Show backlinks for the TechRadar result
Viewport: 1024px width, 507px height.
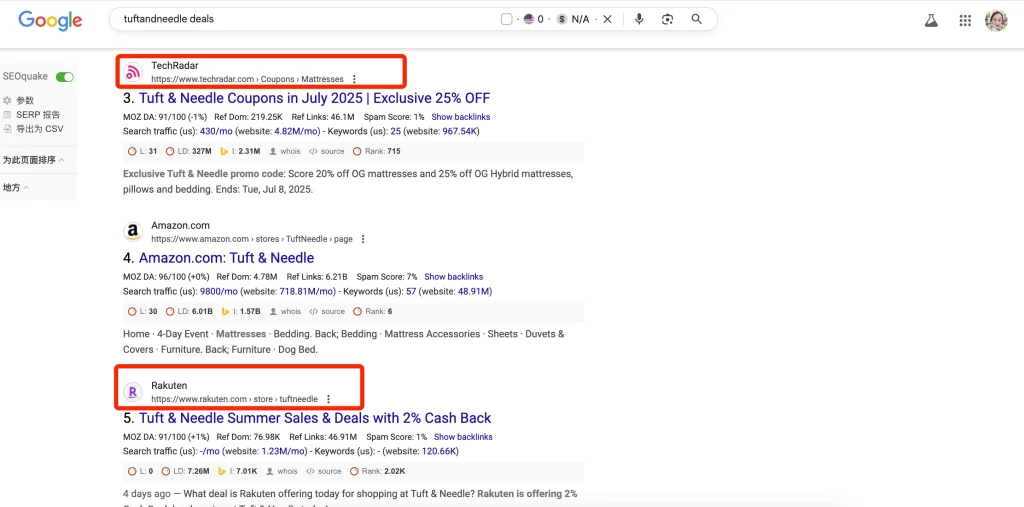point(460,117)
